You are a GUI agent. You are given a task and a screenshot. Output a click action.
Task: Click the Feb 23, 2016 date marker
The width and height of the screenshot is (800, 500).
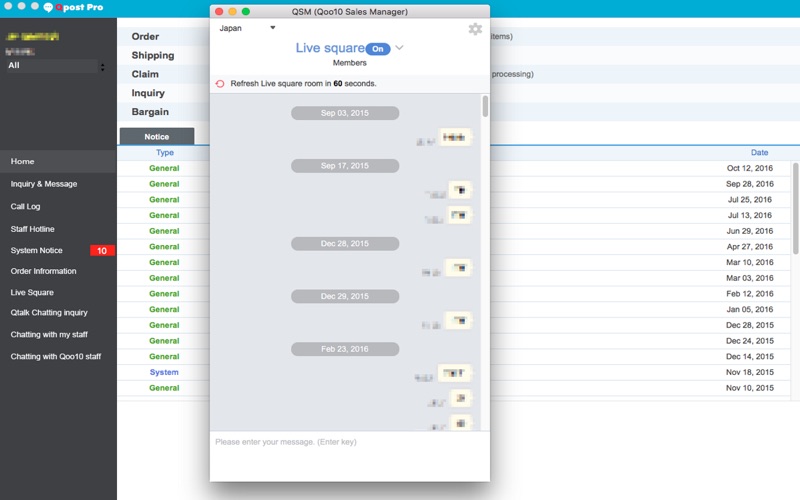tap(345, 349)
